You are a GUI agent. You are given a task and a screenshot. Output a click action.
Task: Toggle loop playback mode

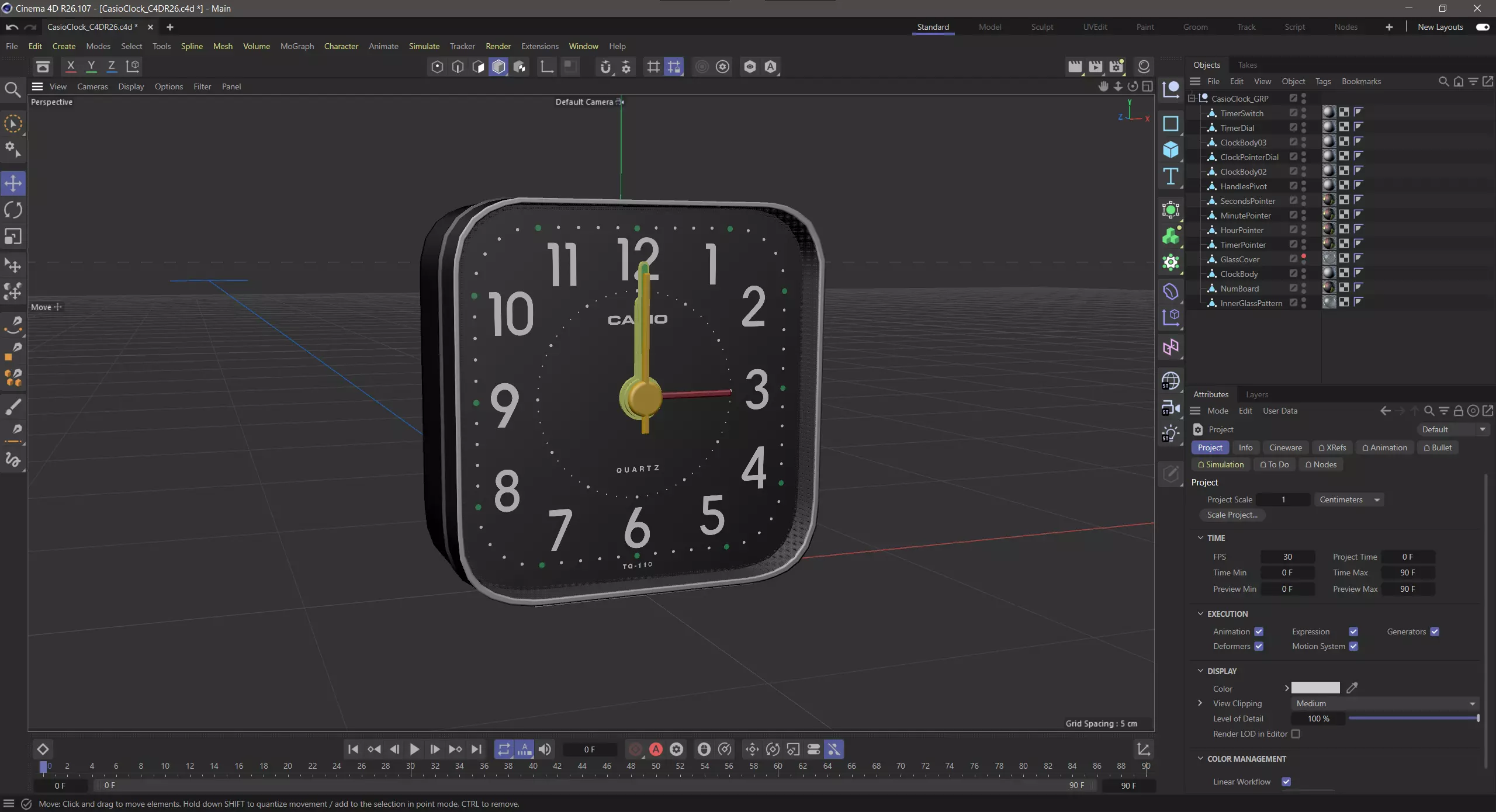504,749
